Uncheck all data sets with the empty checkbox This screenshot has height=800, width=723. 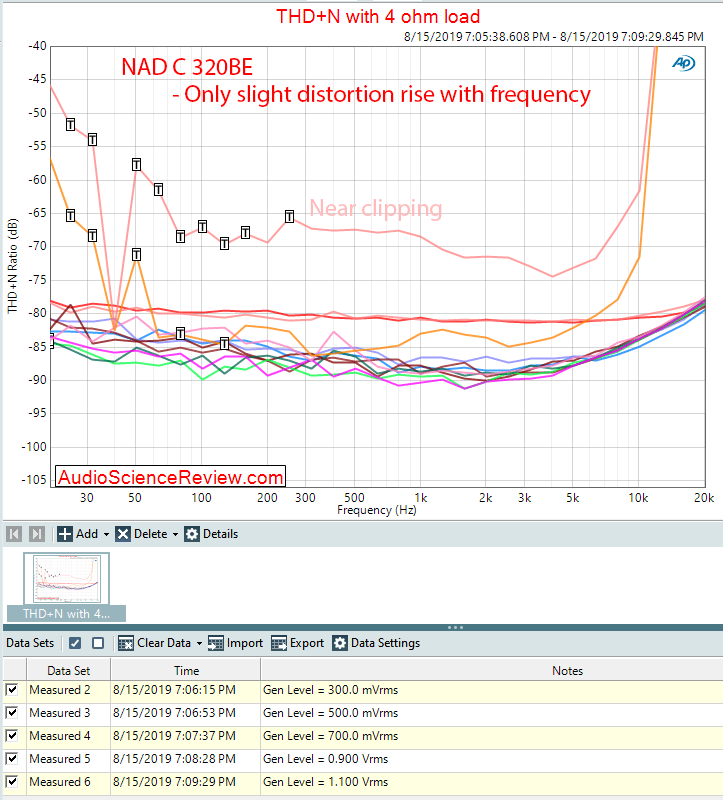click(x=98, y=643)
